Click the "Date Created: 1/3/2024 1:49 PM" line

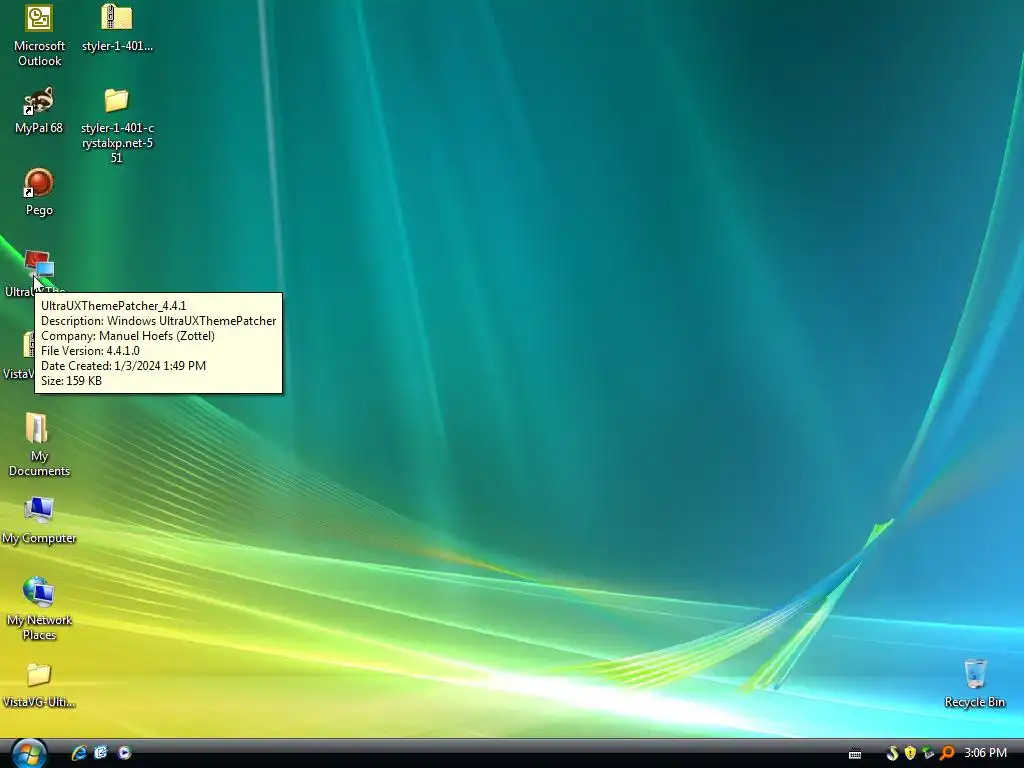pyautogui.click(x=123, y=366)
